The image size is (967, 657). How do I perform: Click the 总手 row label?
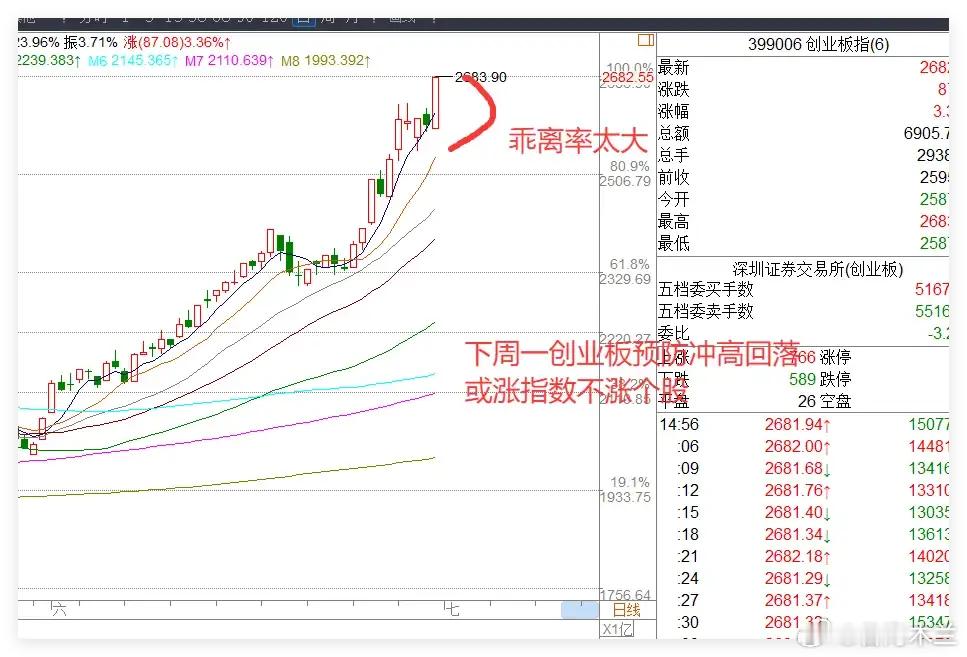click(x=673, y=155)
